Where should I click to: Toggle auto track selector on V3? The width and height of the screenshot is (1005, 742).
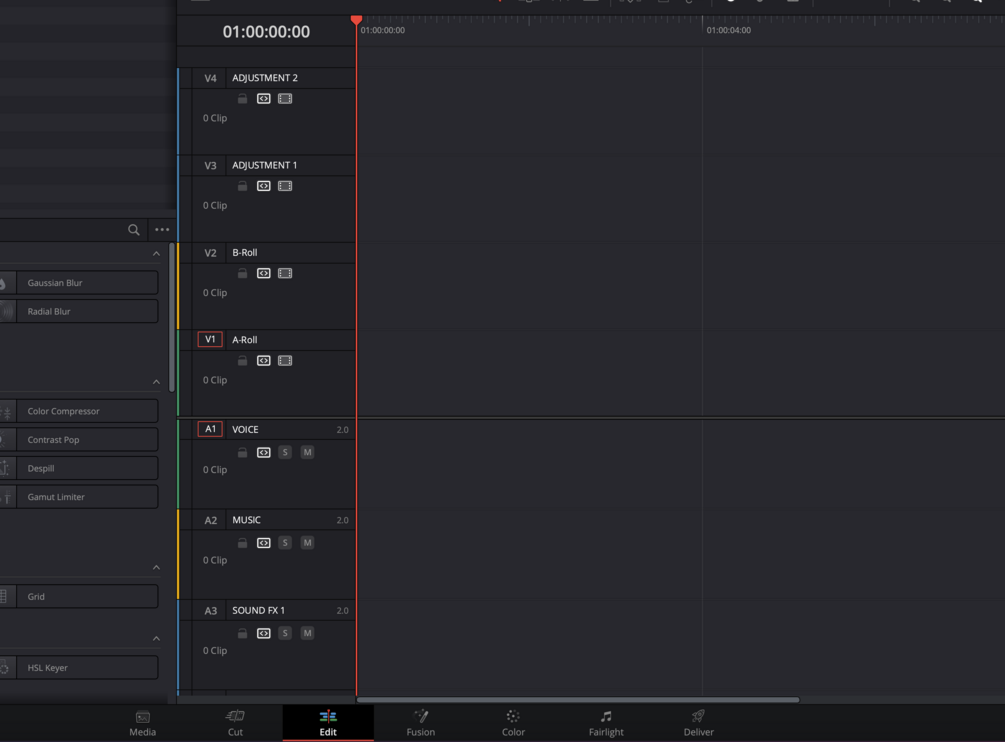tap(263, 186)
